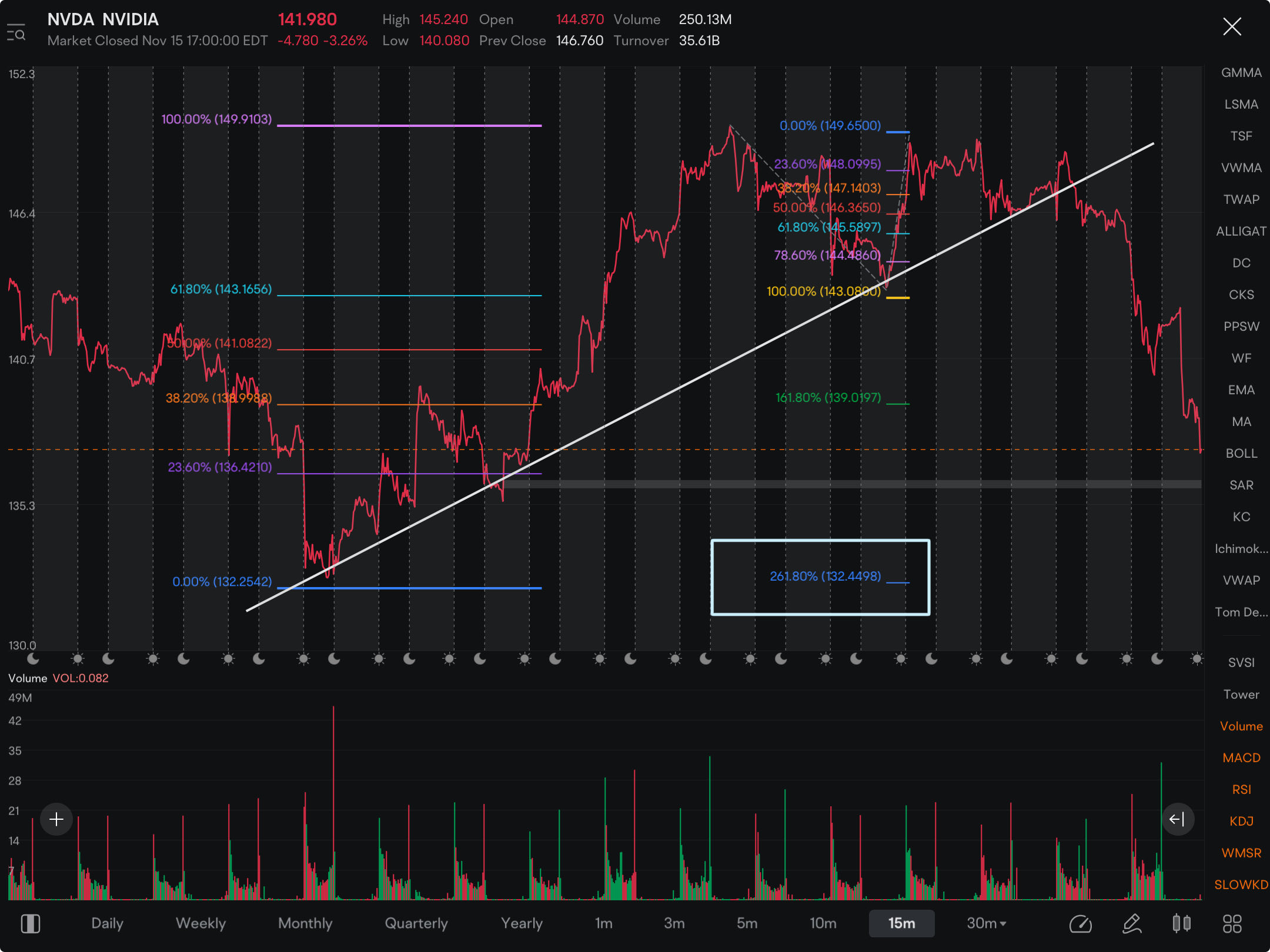Switch to Quarterly timeframe
Image resolution: width=1270 pixels, height=952 pixels.
[x=416, y=923]
